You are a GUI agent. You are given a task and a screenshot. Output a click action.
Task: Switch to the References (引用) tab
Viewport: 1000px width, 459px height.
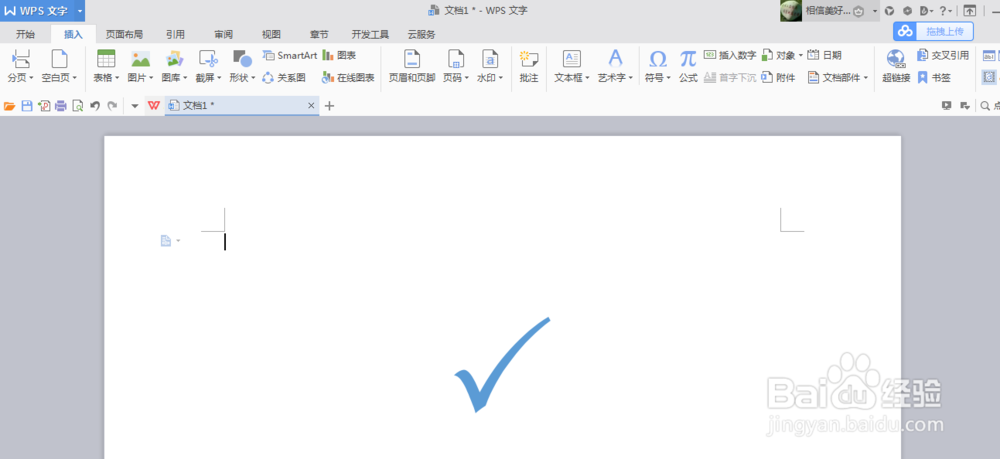175,34
